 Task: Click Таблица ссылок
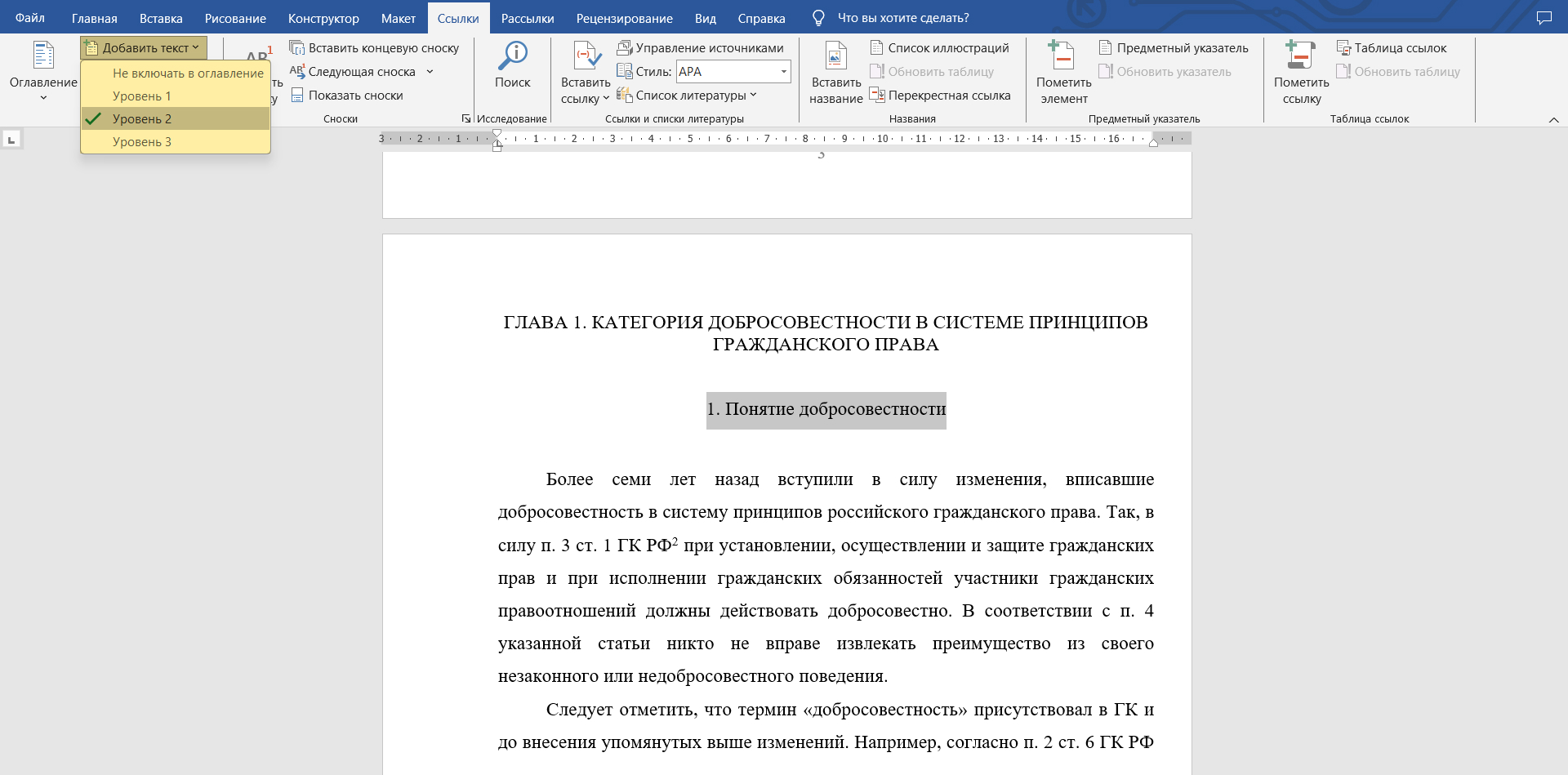coord(1392,48)
